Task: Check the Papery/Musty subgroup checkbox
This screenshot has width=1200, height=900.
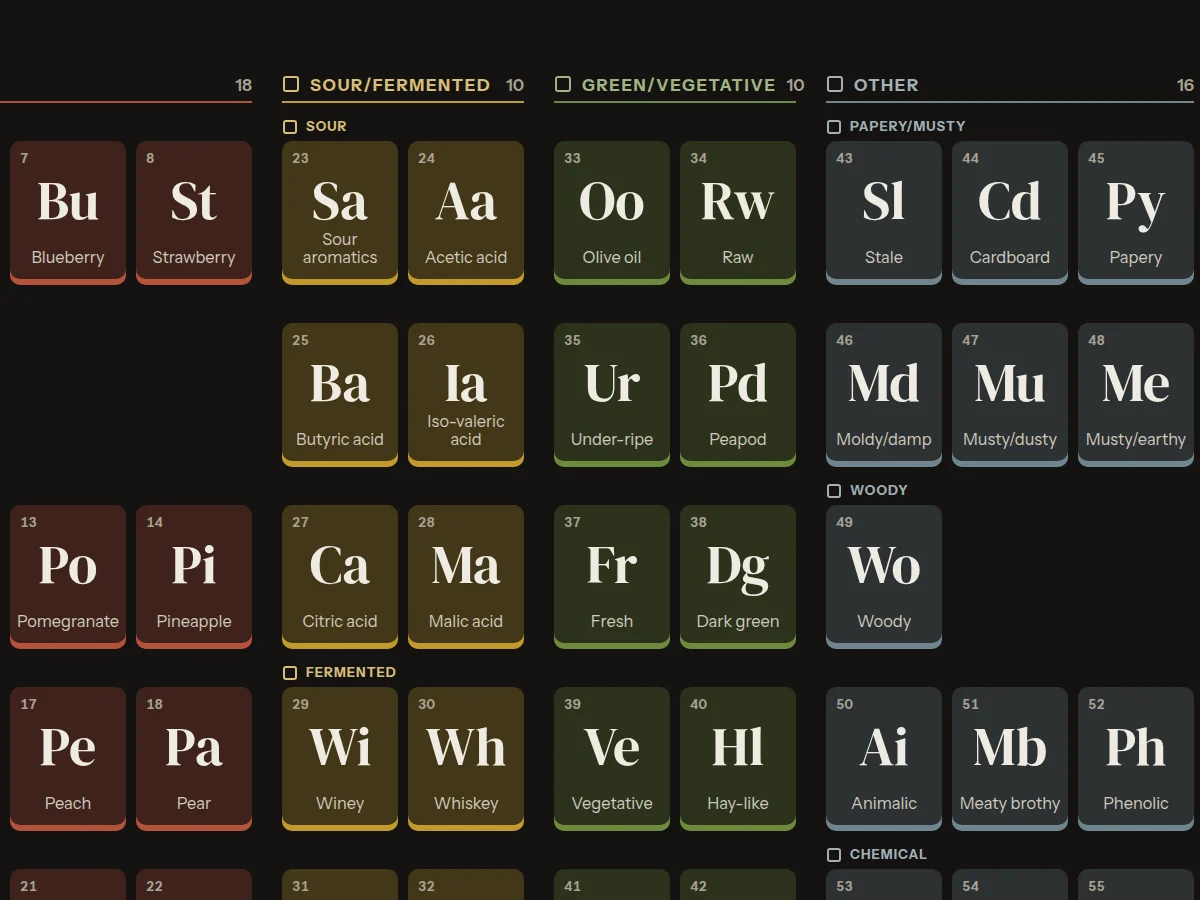Action: point(834,127)
